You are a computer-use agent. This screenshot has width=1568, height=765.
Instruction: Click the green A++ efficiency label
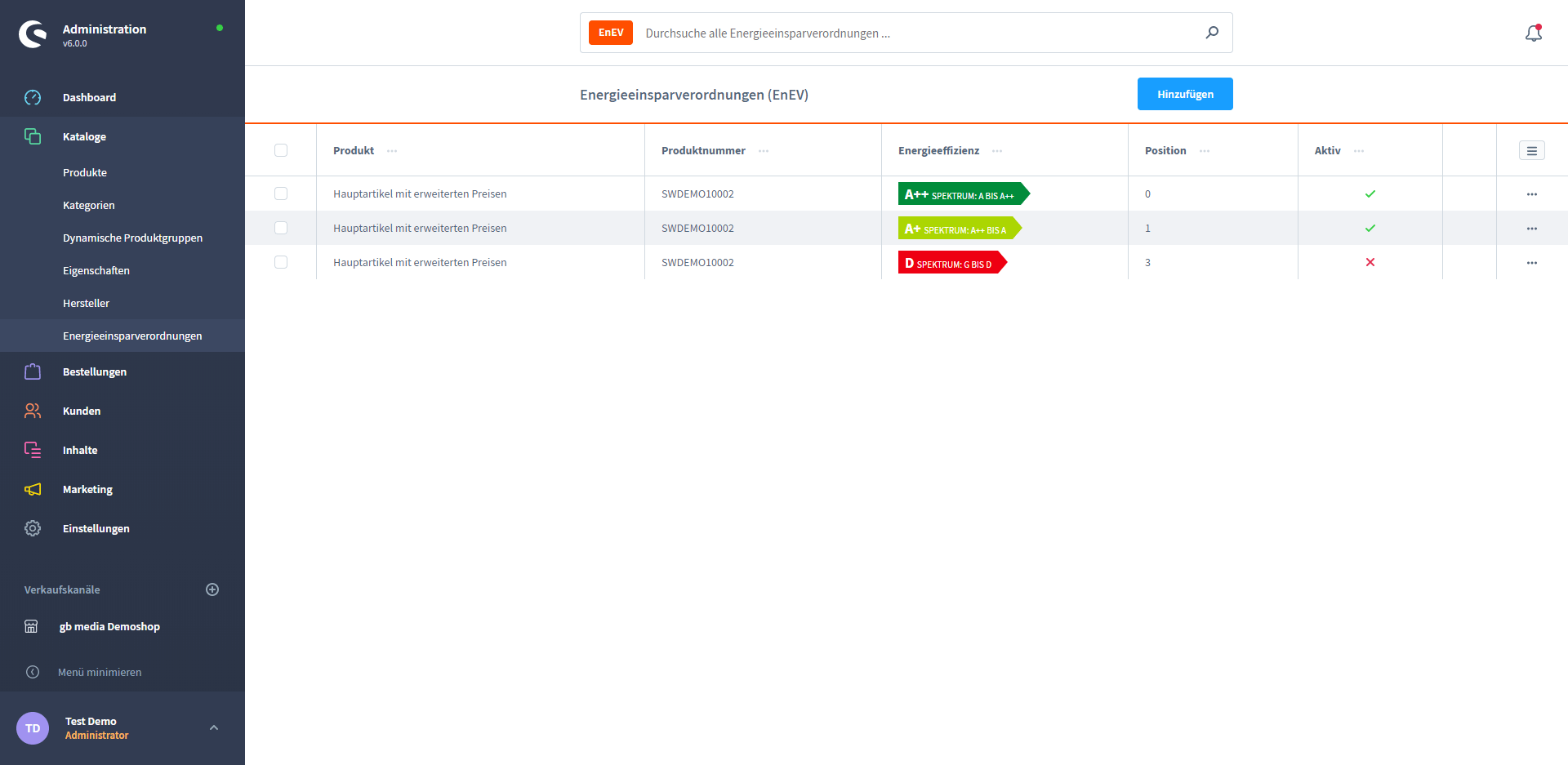point(964,193)
